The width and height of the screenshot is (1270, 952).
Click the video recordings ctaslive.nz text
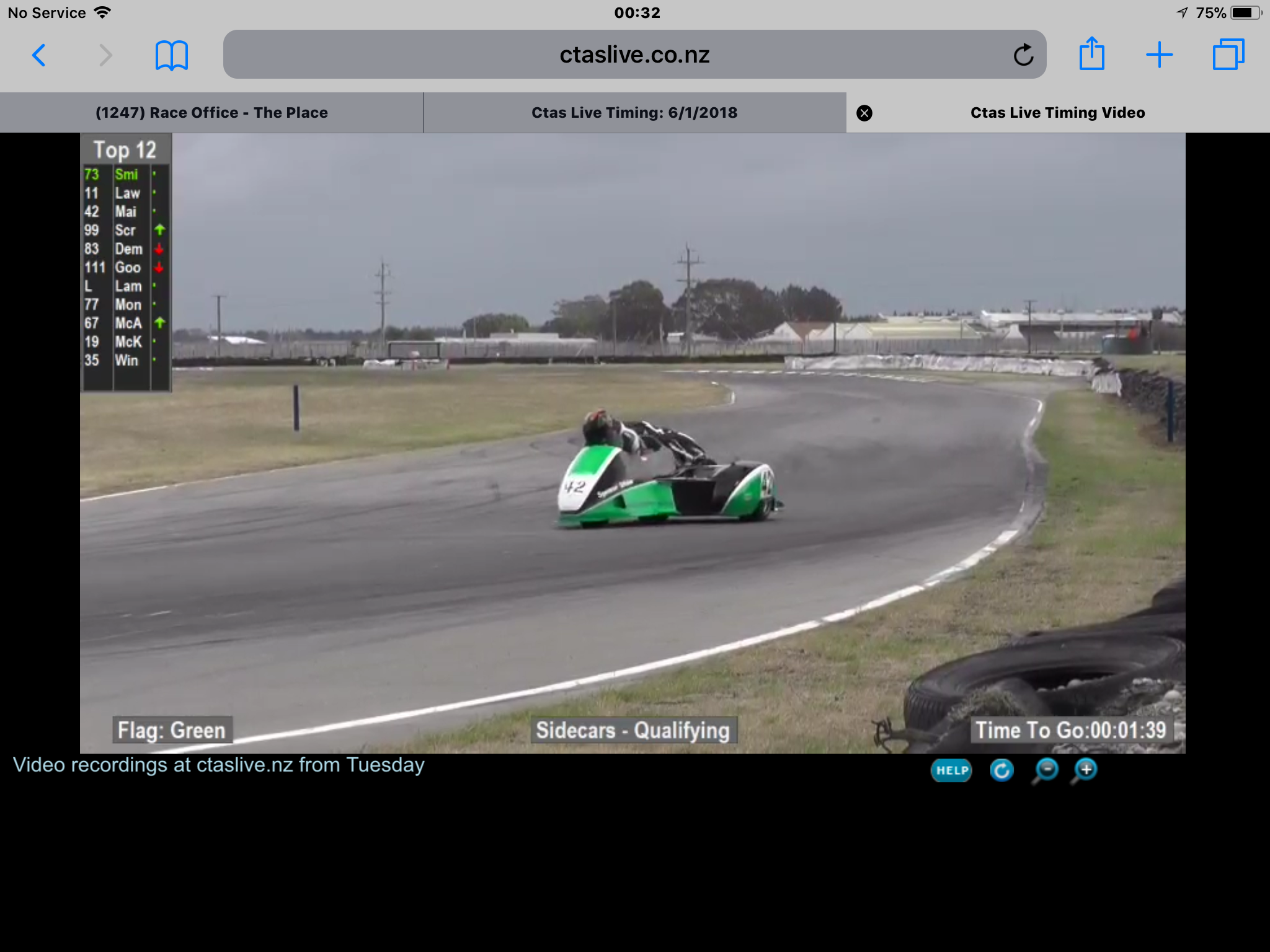(x=218, y=765)
